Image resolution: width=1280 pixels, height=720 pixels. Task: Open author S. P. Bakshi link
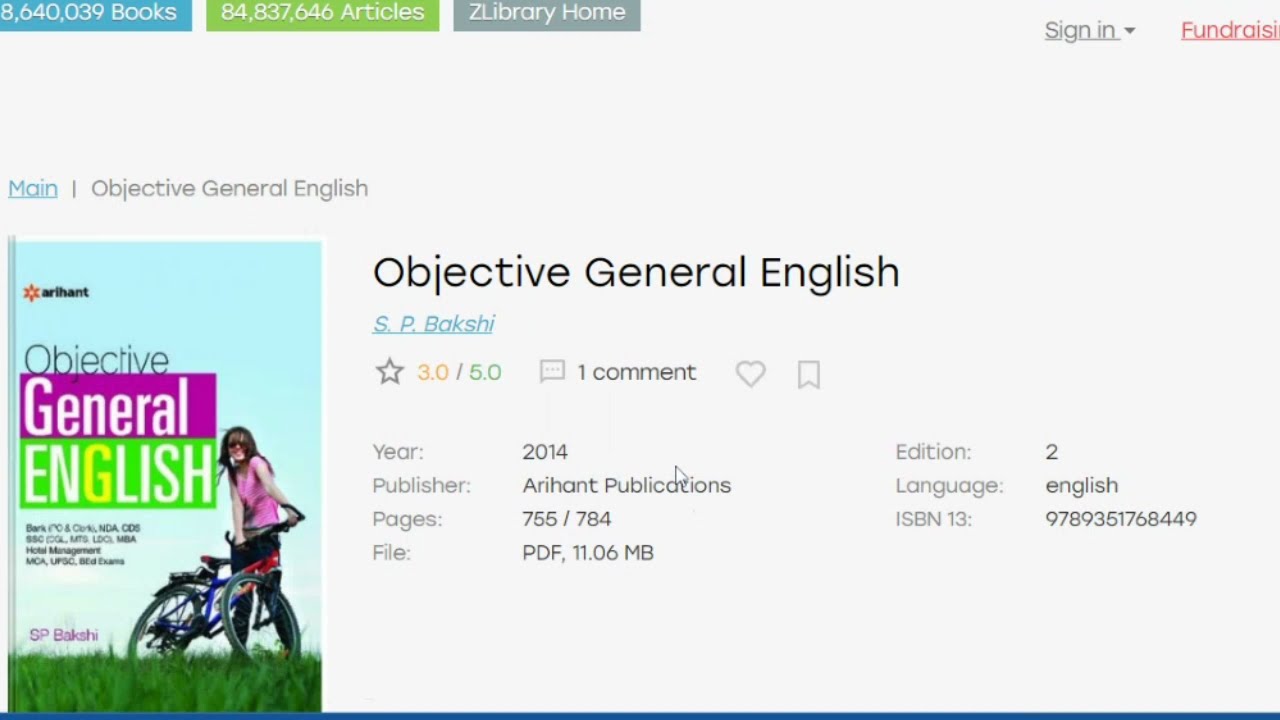[x=433, y=324]
